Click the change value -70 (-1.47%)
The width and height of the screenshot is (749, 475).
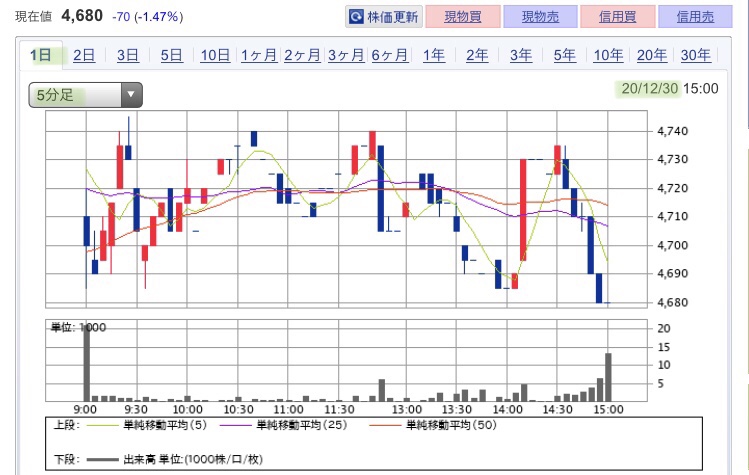coord(148,17)
